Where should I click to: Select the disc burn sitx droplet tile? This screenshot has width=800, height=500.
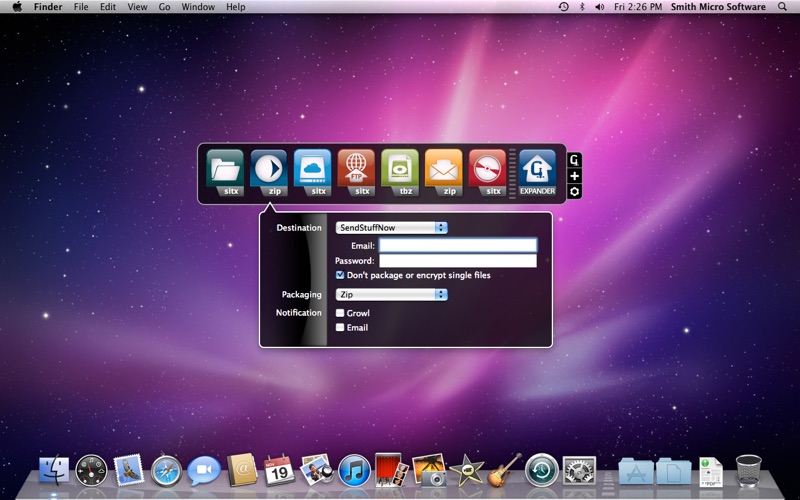coord(487,172)
